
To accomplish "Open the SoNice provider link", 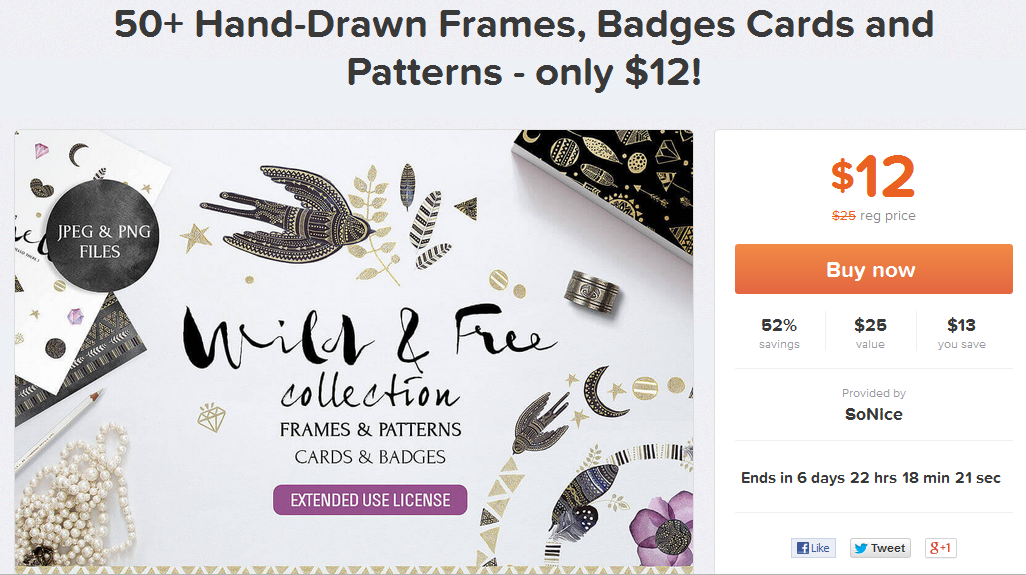I will tap(873, 414).
